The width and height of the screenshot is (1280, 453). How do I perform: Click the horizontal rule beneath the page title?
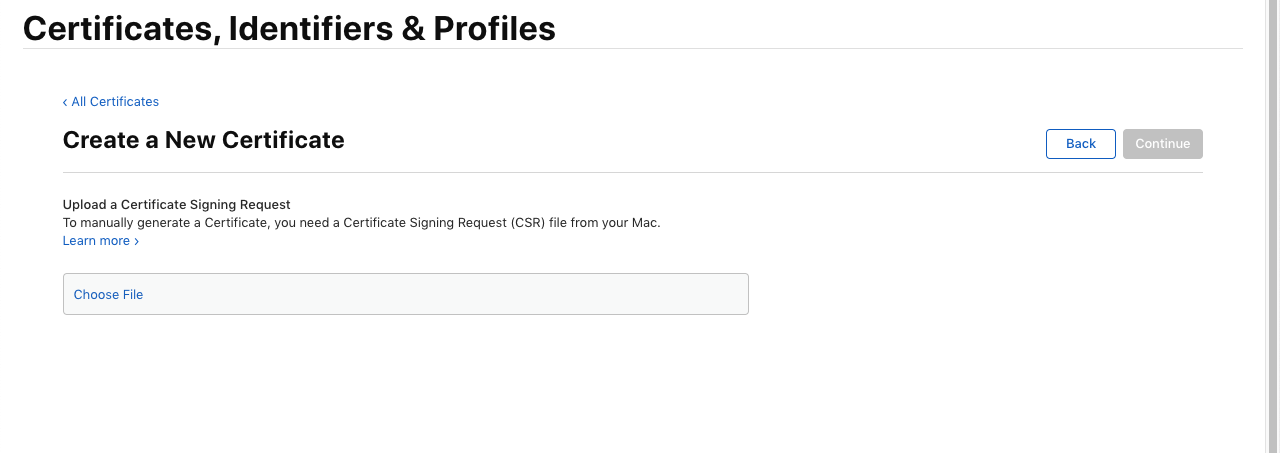[632, 48]
